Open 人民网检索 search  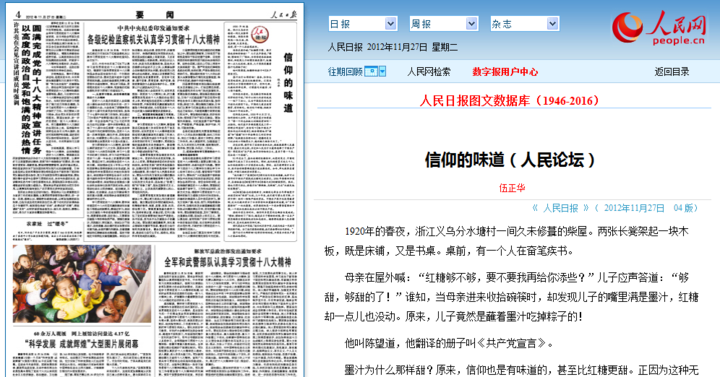click(x=428, y=72)
